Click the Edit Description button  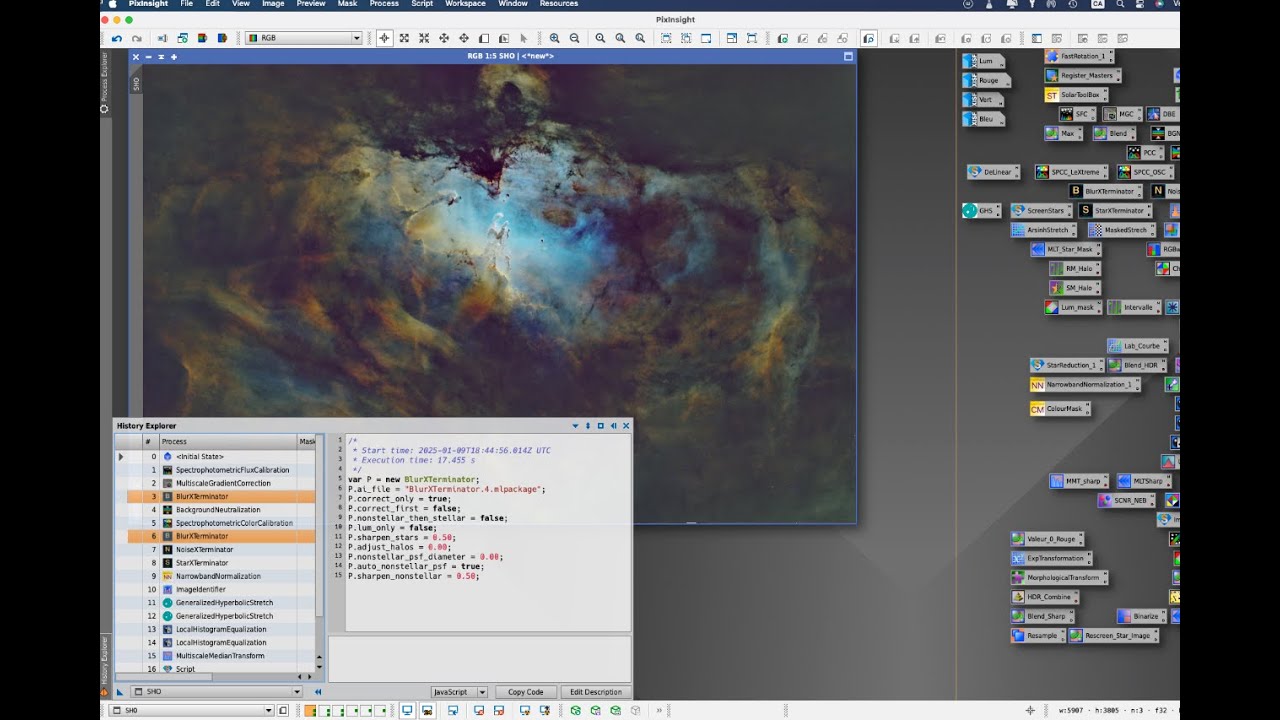[596, 692]
